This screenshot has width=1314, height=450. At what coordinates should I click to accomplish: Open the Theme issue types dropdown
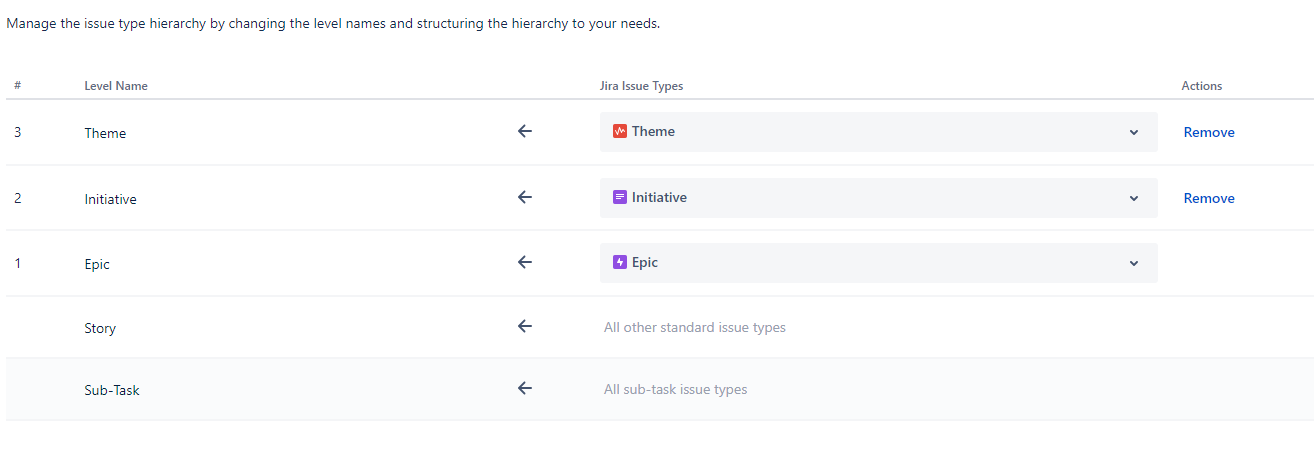[878, 132]
